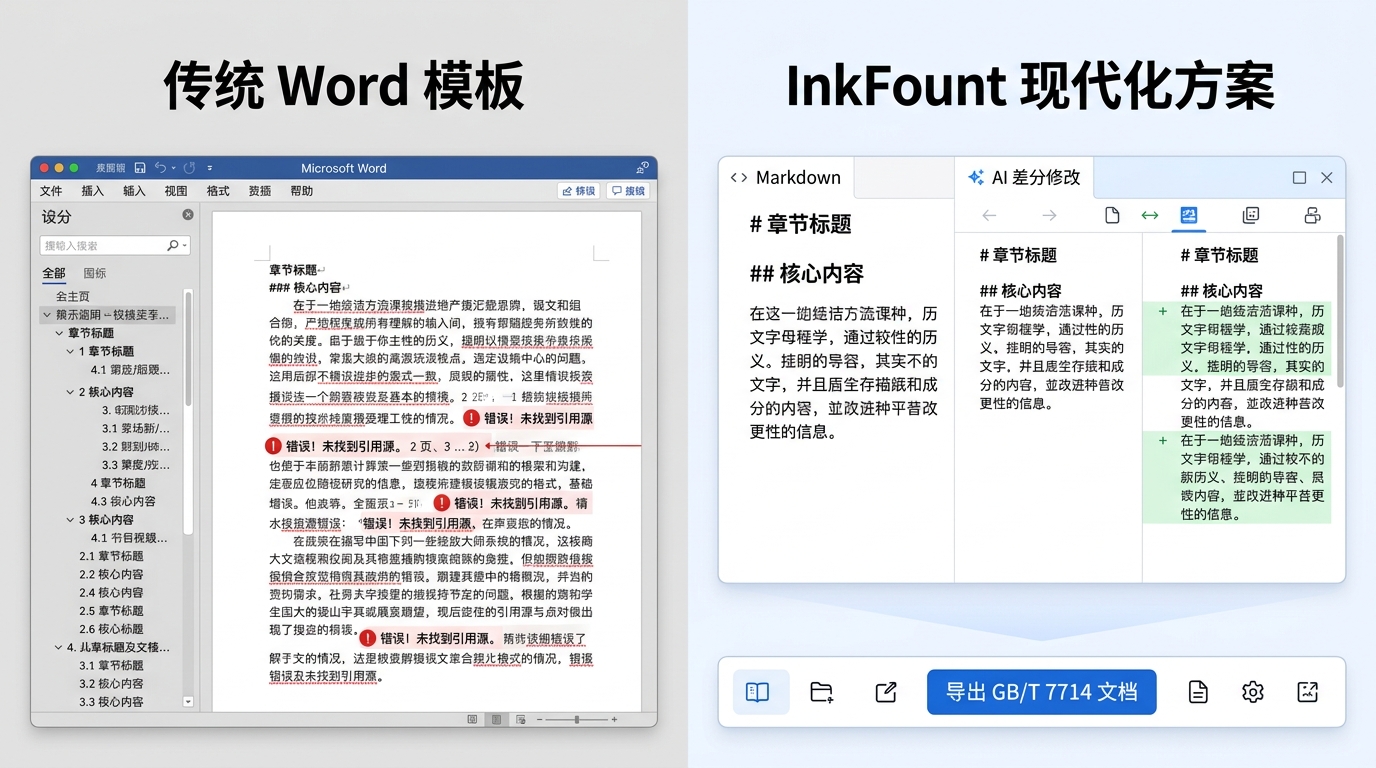
Task: Click the blank page icon in diff toolbar
Action: pos(1111,215)
